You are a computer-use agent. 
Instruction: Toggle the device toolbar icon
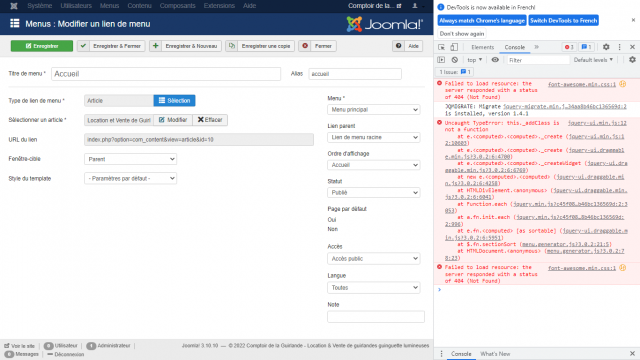click(x=454, y=47)
